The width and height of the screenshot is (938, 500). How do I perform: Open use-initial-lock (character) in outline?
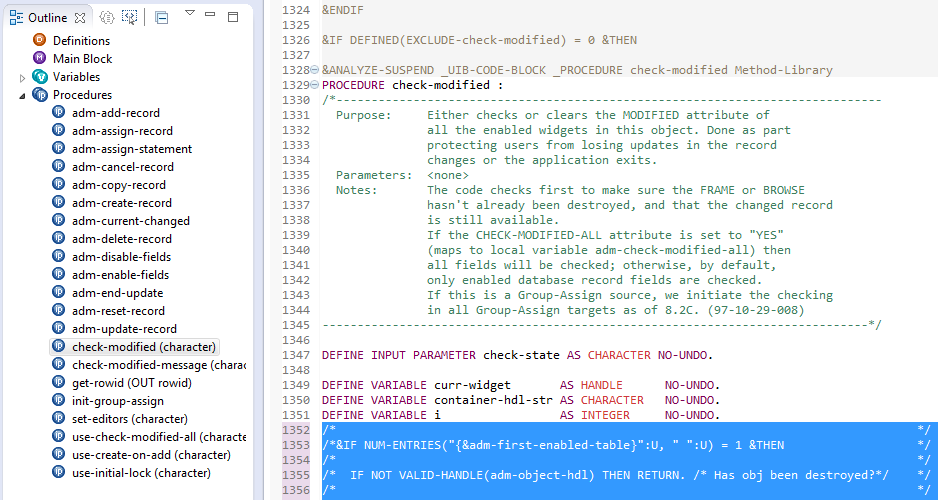(x=141, y=472)
